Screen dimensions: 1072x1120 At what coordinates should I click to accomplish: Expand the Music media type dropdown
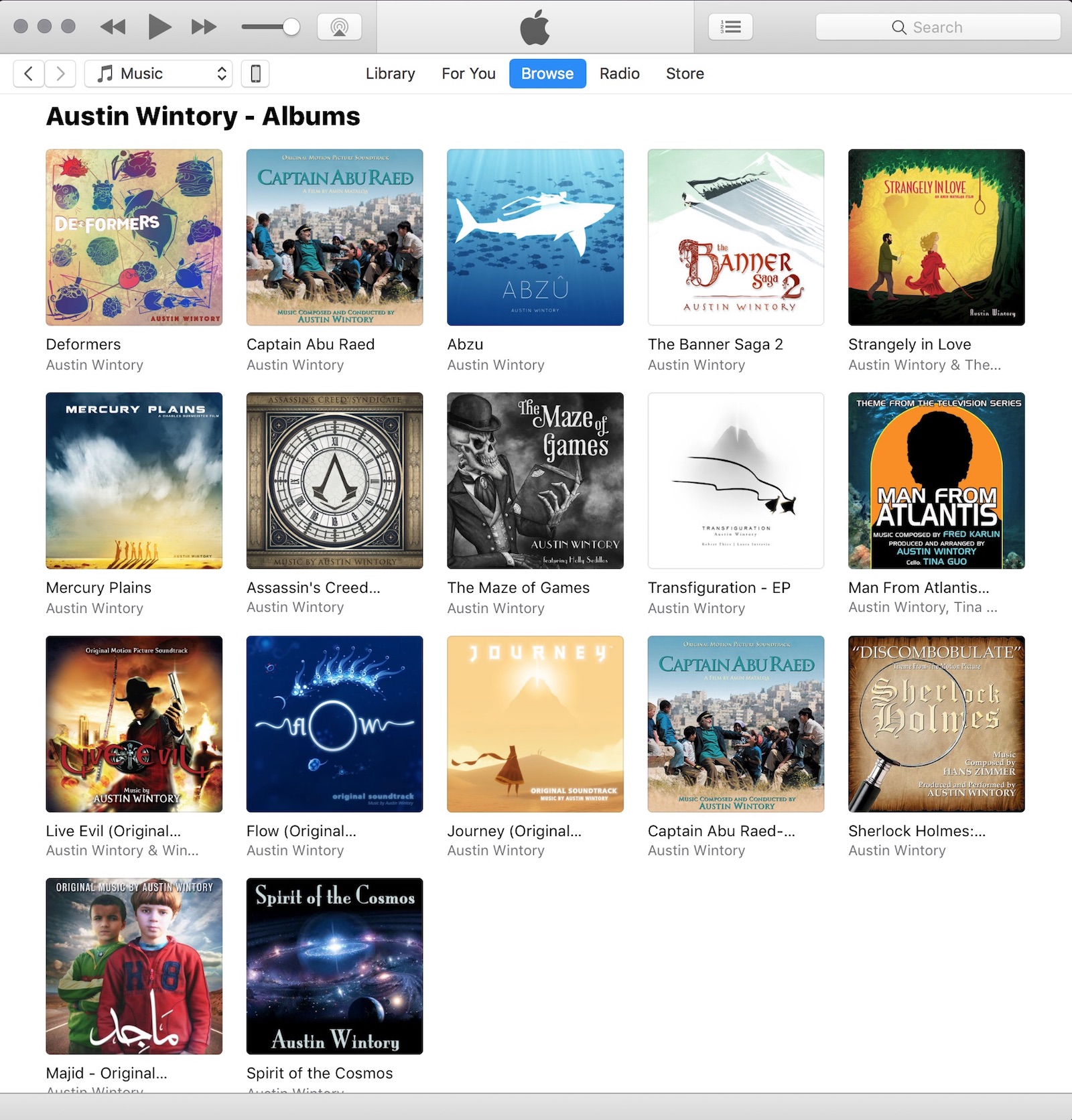(x=158, y=74)
